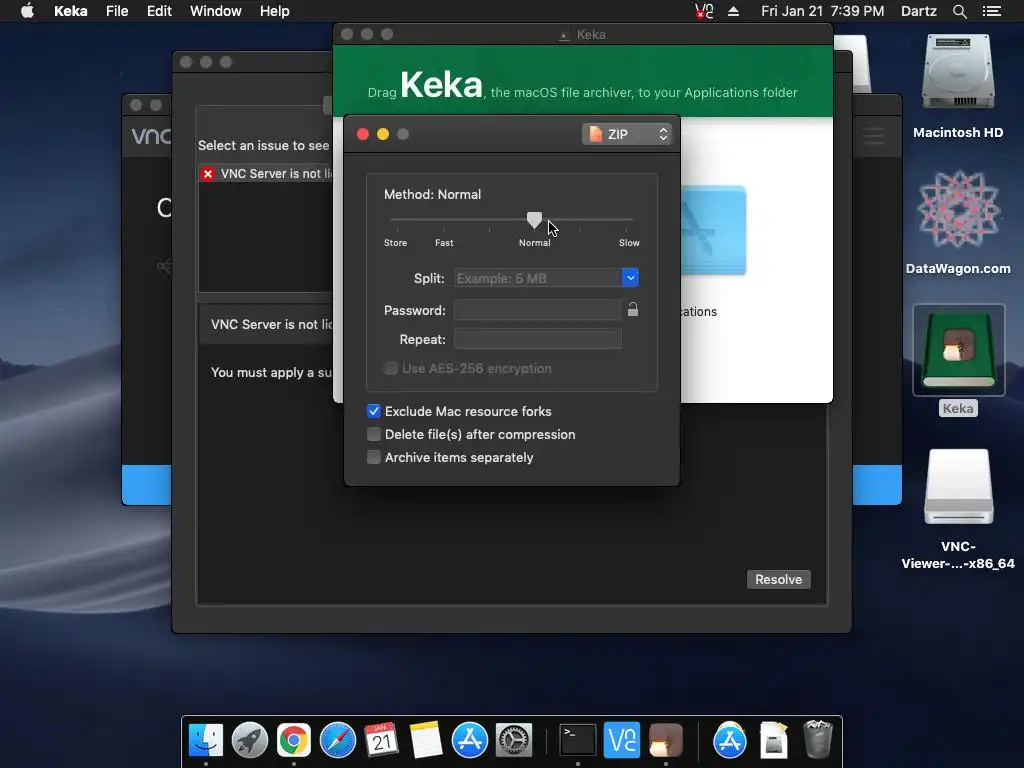The height and width of the screenshot is (768, 1024).
Task: Open the Edit menu
Action: pos(159,11)
